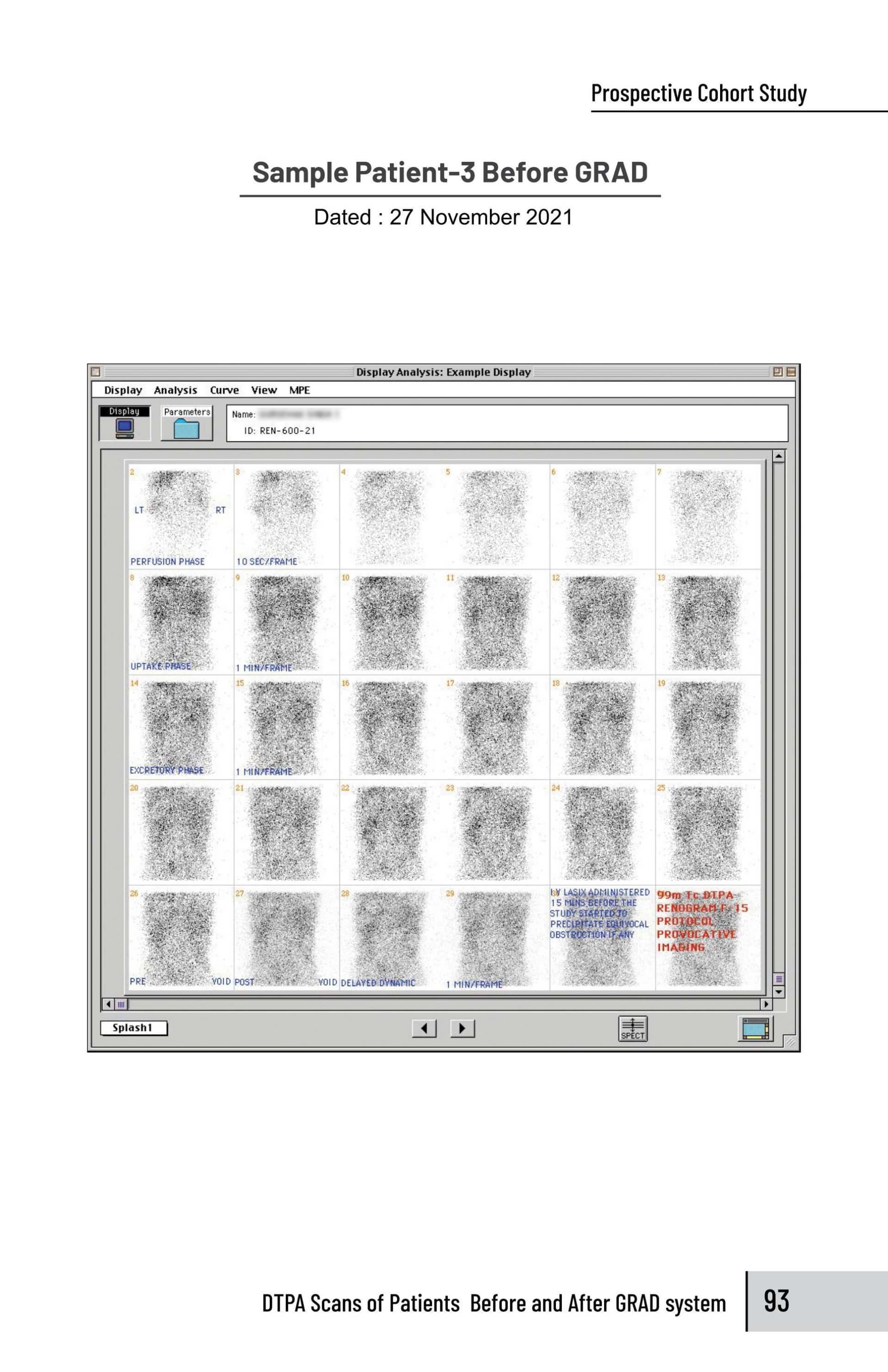This screenshot has width=888, height=1372.
Task: Open the Parameters folder icon
Action: click(186, 428)
